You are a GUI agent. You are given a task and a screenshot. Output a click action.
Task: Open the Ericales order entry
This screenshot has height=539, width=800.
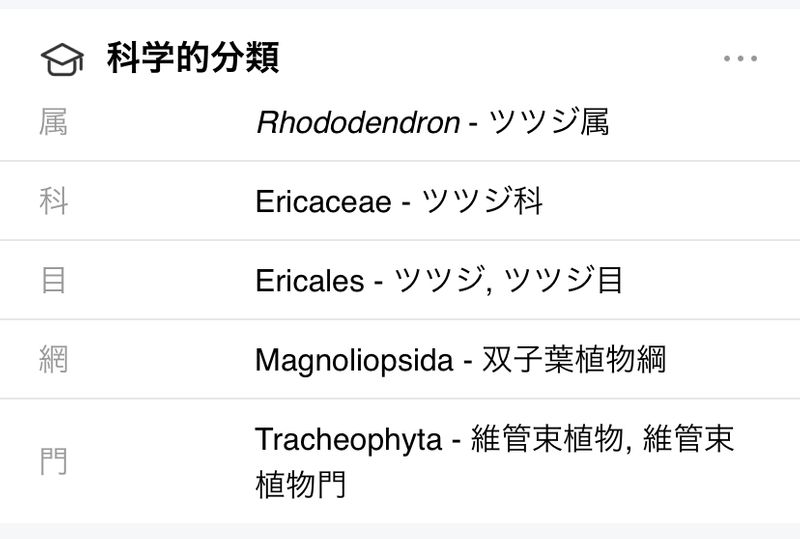point(309,280)
